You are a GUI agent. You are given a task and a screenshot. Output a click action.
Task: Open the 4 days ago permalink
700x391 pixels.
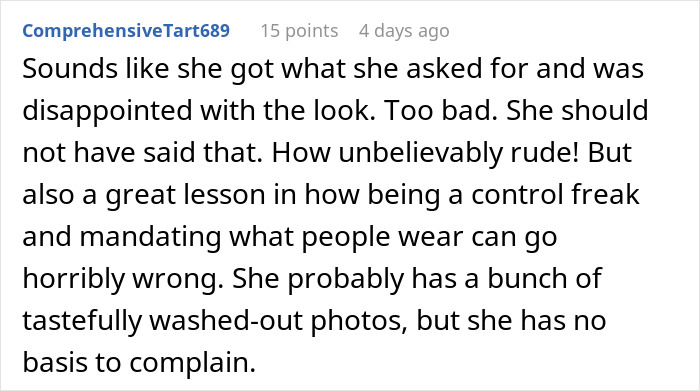click(x=404, y=31)
